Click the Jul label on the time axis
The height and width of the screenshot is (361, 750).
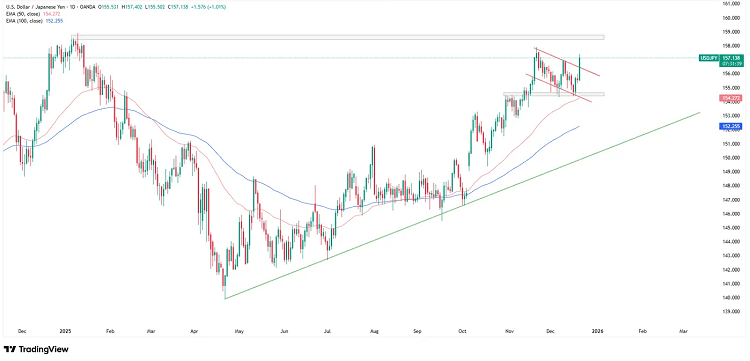pyautogui.click(x=328, y=330)
